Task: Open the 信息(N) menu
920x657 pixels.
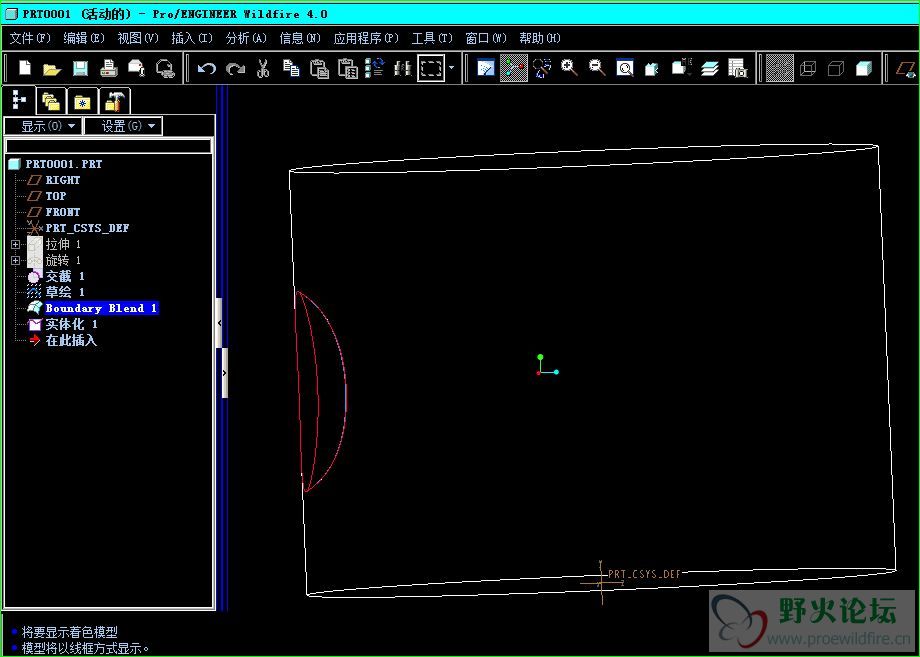Action: (x=300, y=38)
